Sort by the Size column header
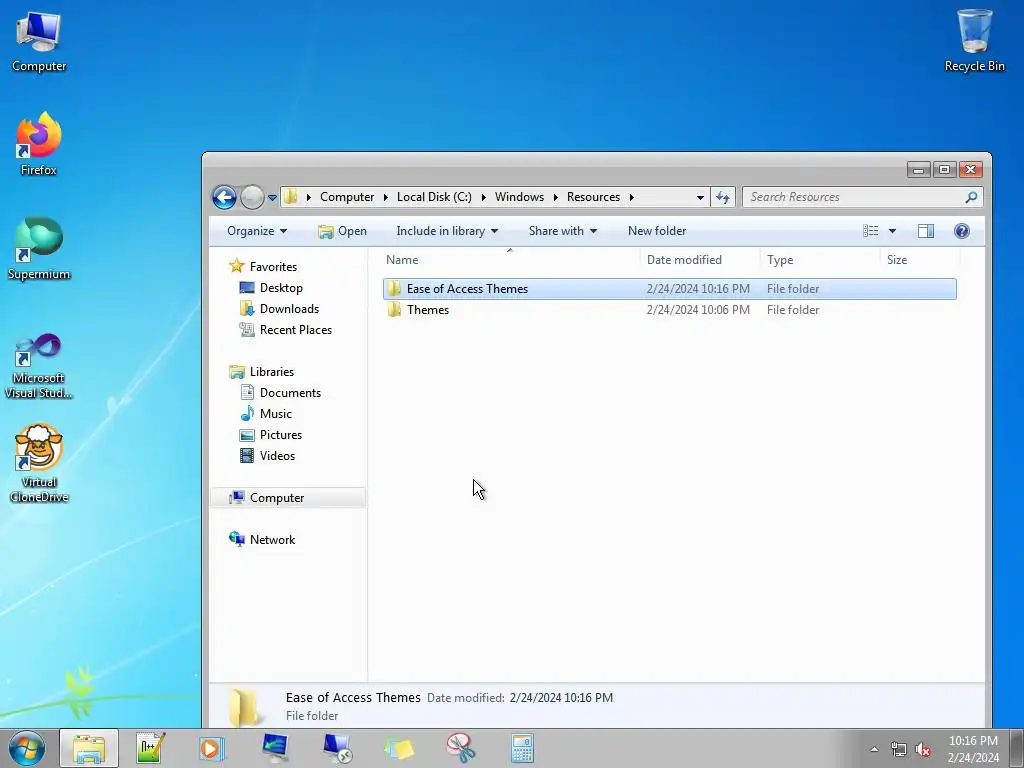Screen dimensions: 1024x768 920,260
